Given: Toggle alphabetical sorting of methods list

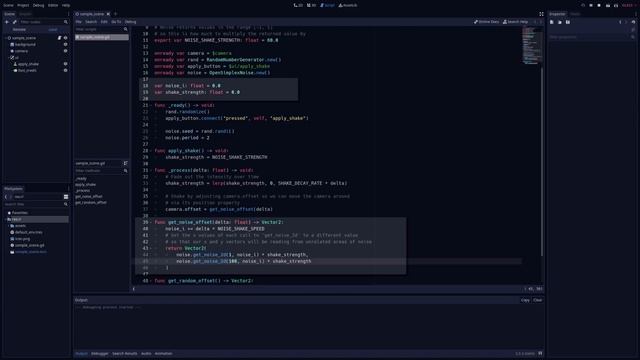Looking at the screenshot, I should pyautogui.click(x=125, y=163).
